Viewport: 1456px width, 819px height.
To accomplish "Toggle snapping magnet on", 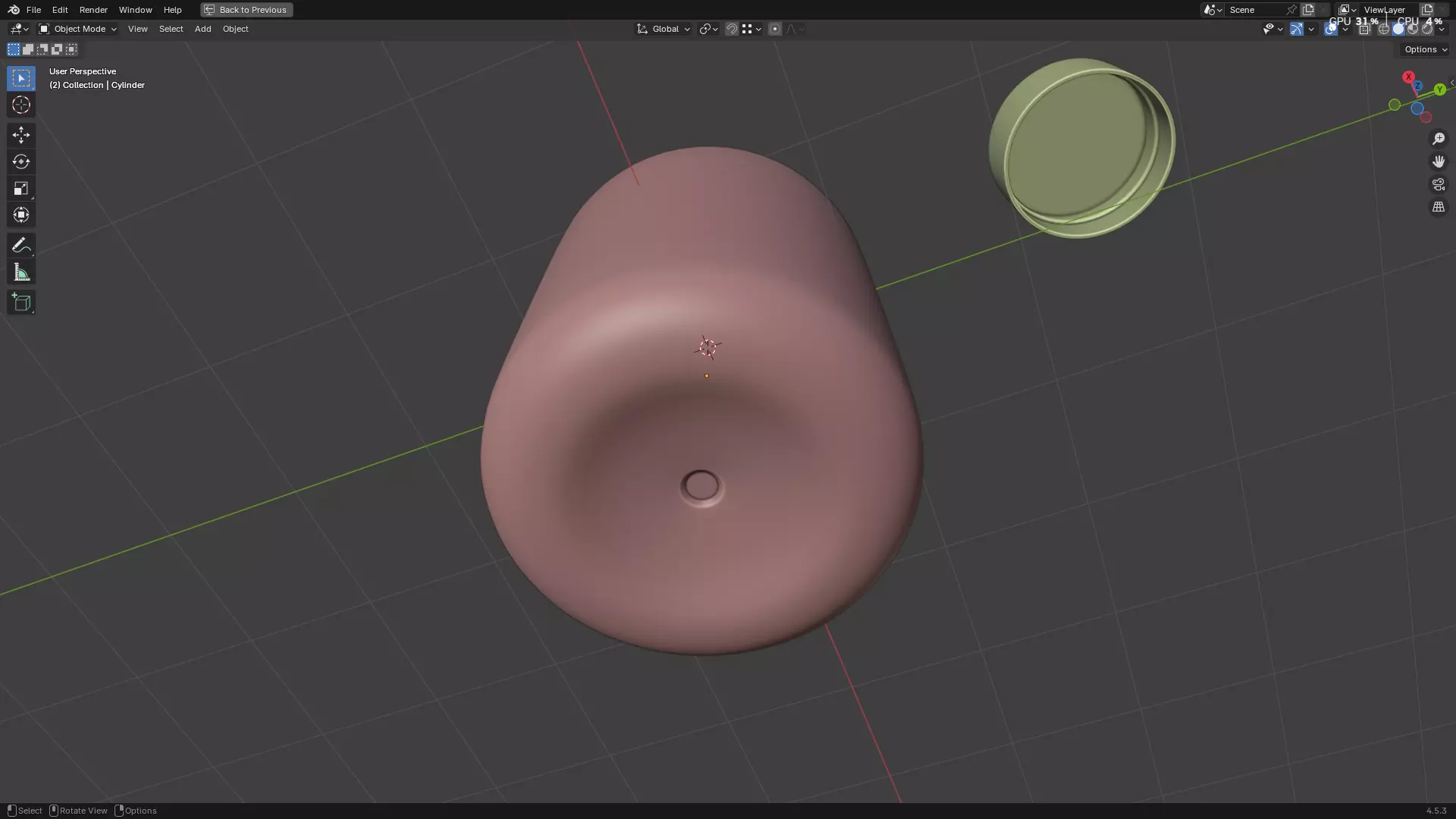I will [731, 29].
